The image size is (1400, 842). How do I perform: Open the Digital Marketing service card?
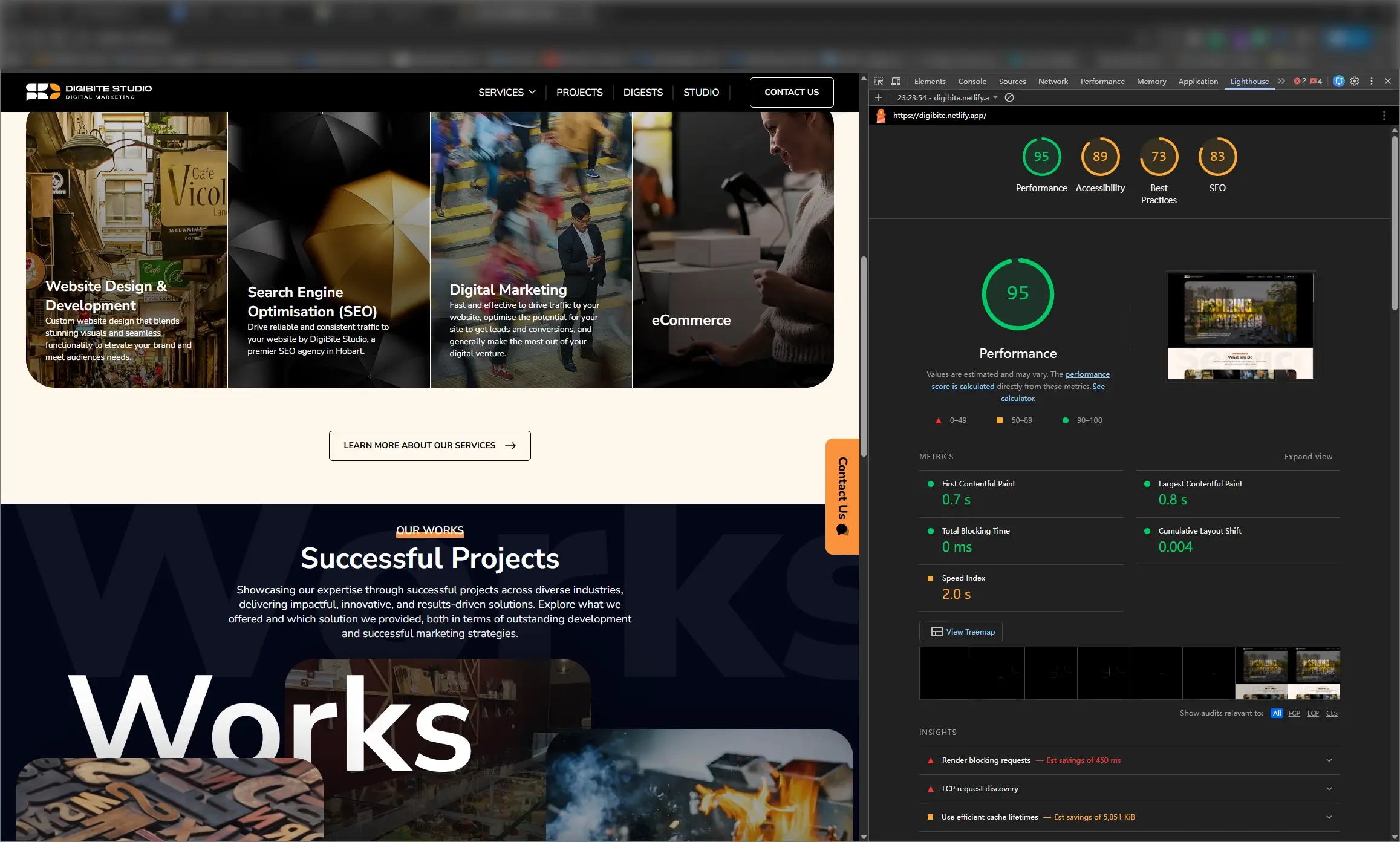click(x=531, y=249)
